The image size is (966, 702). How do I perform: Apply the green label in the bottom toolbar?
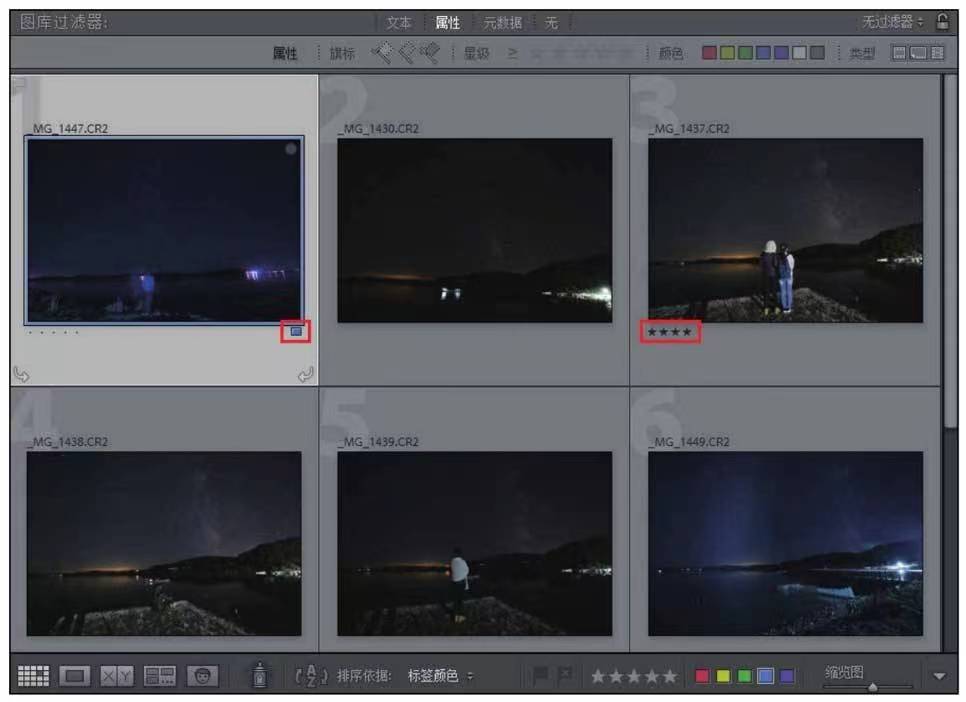(x=744, y=676)
